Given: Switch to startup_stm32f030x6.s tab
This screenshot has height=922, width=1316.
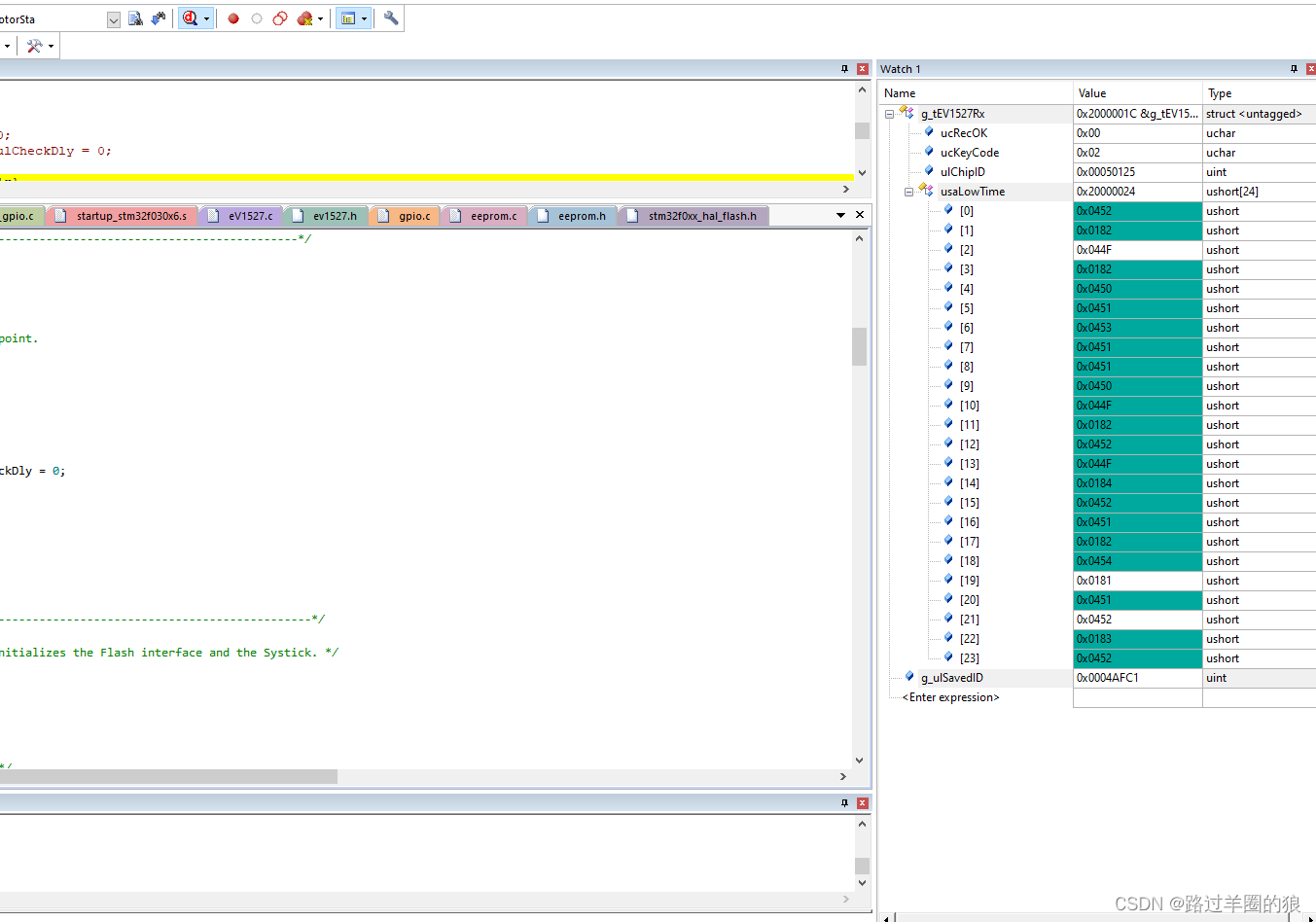Looking at the screenshot, I should point(122,216).
